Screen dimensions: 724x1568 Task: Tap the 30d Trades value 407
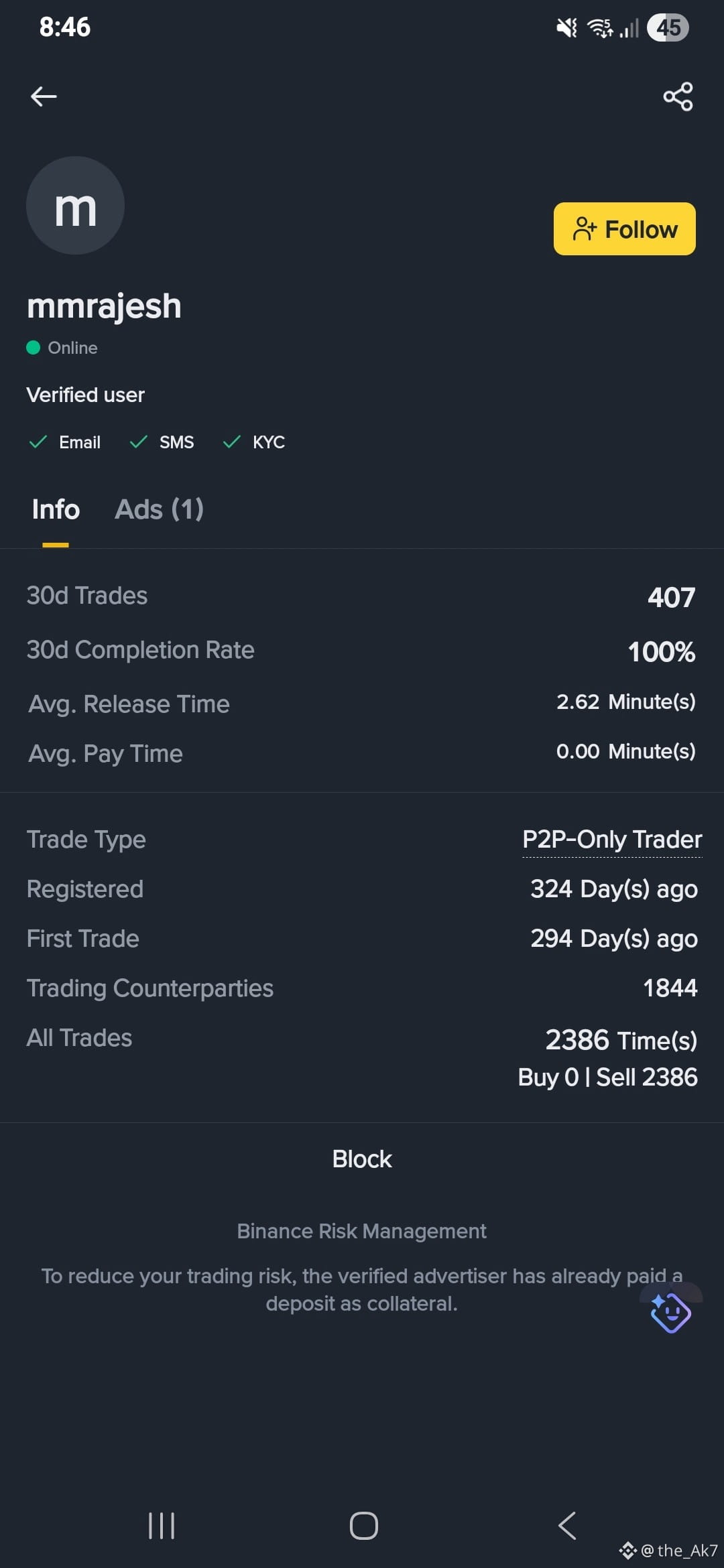click(x=671, y=597)
